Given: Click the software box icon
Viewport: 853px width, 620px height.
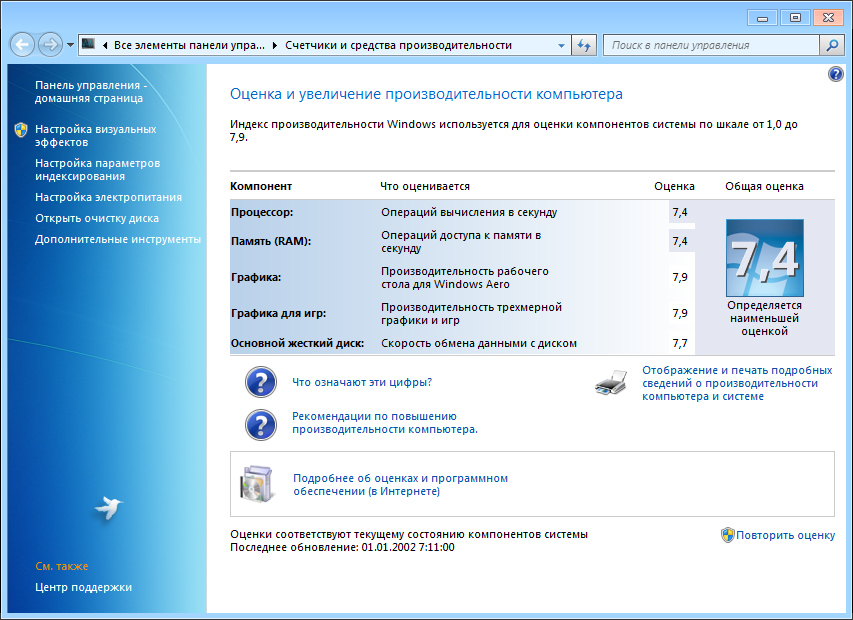Looking at the screenshot, I should click(x=256, y=484).
